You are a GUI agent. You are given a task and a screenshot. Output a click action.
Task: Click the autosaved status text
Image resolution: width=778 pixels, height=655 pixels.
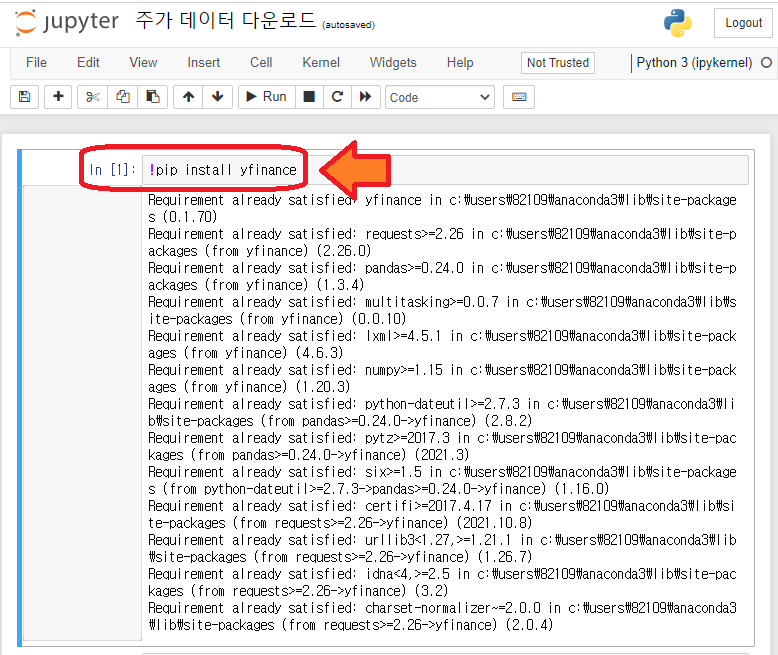tap(348, 25)
